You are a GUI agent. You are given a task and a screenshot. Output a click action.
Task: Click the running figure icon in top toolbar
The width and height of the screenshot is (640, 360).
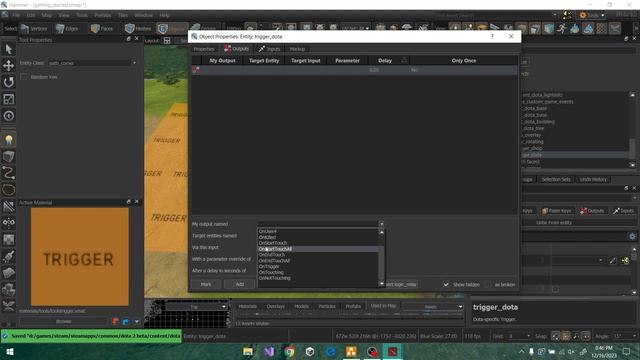562,29
